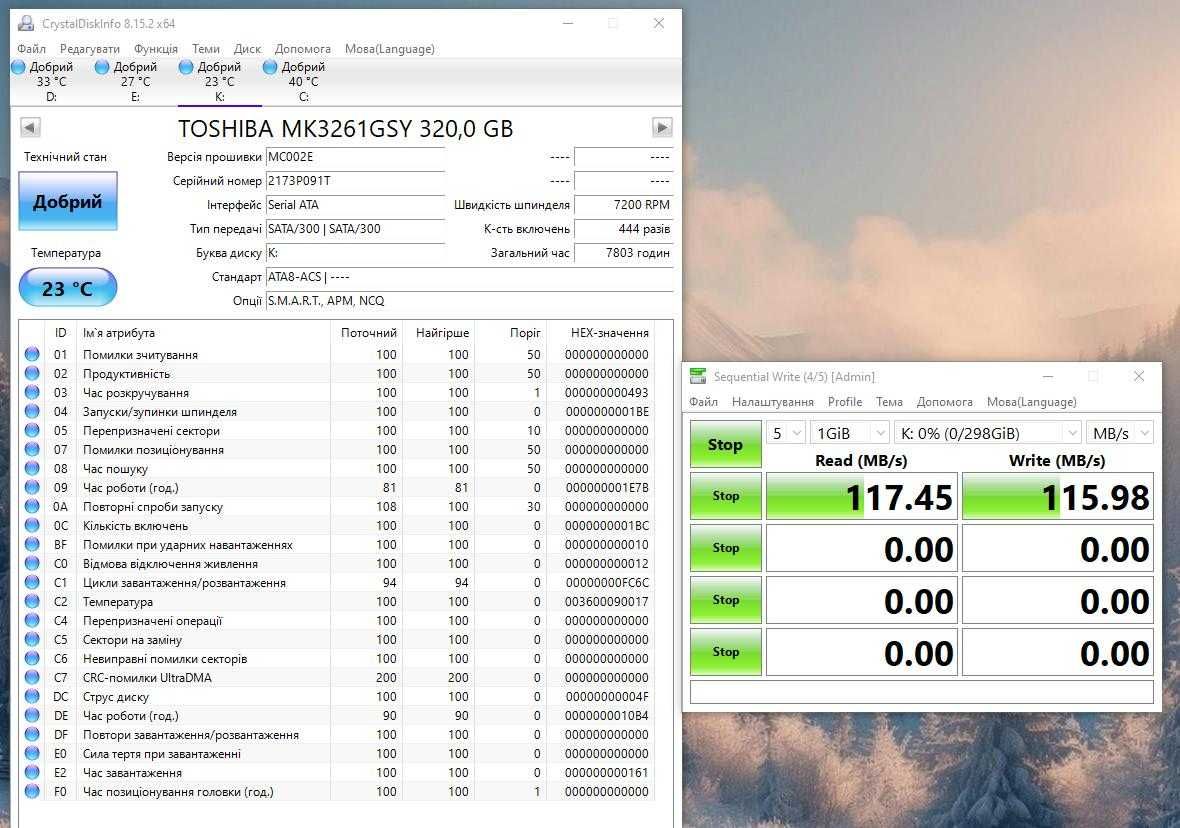The width and height of the screenshot is (1180, 828).
Task: Click status orb of disk E:
Action: 102,67
